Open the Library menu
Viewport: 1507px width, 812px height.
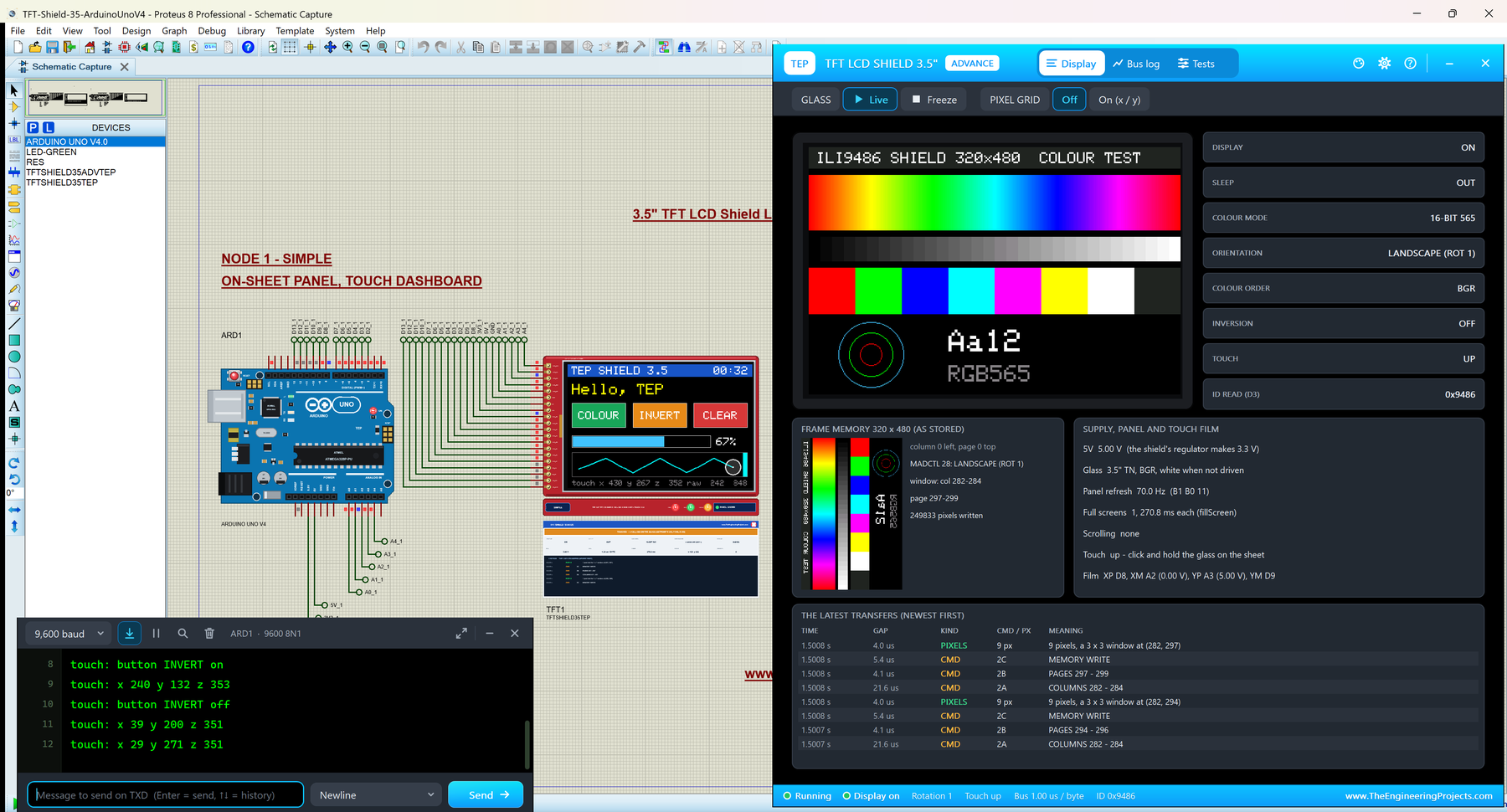(250, 31)
